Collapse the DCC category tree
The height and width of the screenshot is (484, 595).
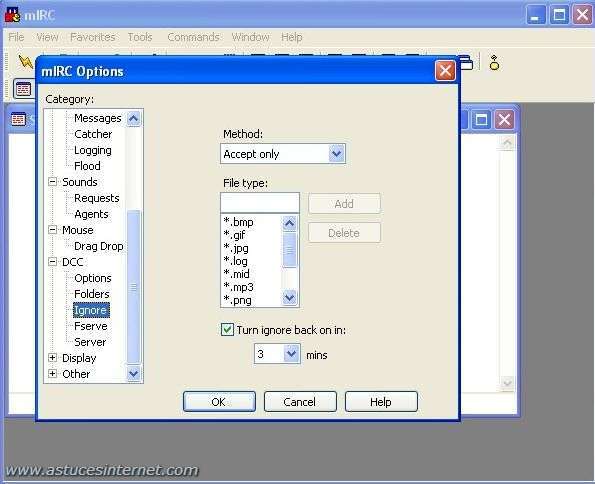[53, 262]
